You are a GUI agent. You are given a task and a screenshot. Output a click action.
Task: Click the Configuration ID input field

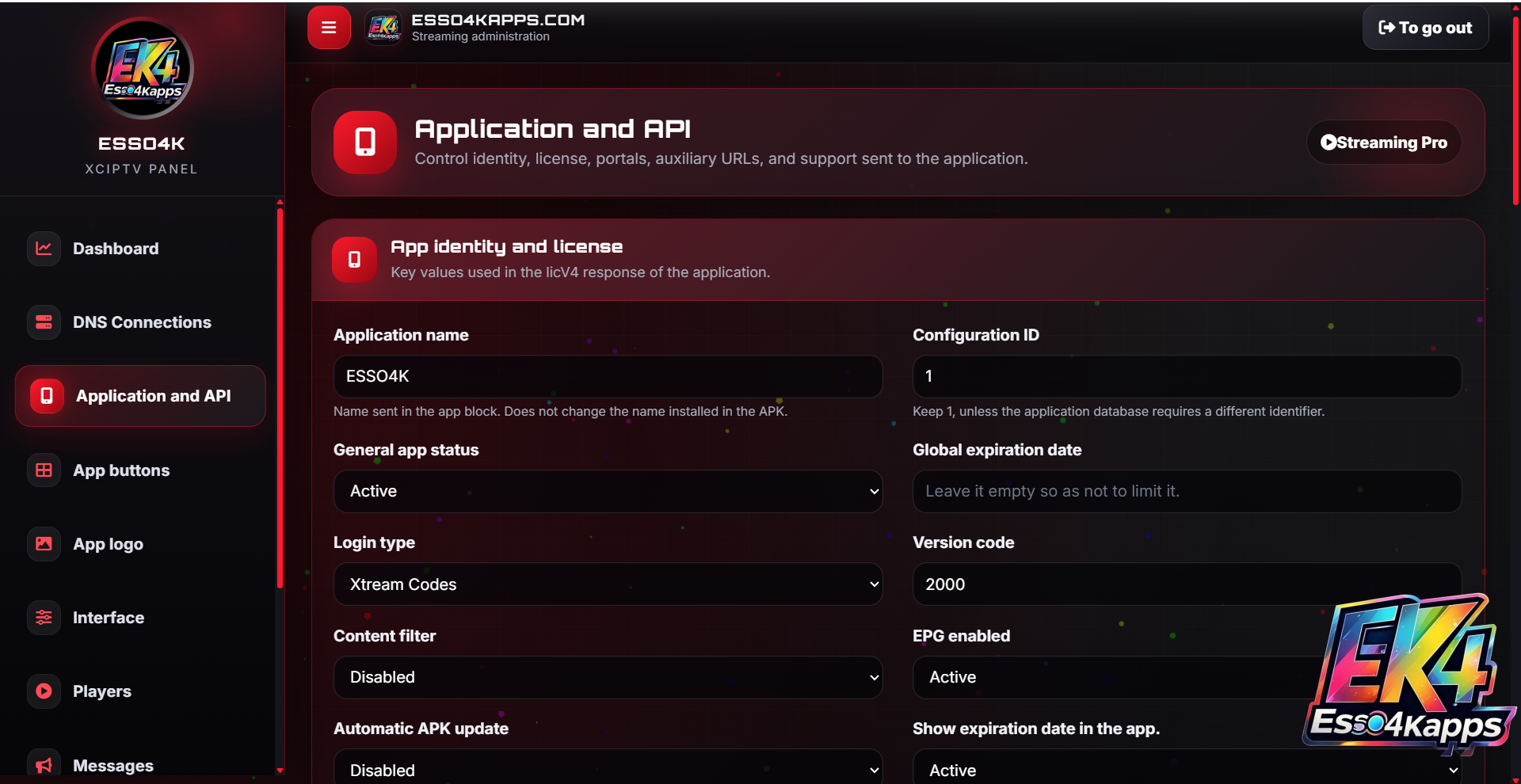click(x=1187, y=376)
